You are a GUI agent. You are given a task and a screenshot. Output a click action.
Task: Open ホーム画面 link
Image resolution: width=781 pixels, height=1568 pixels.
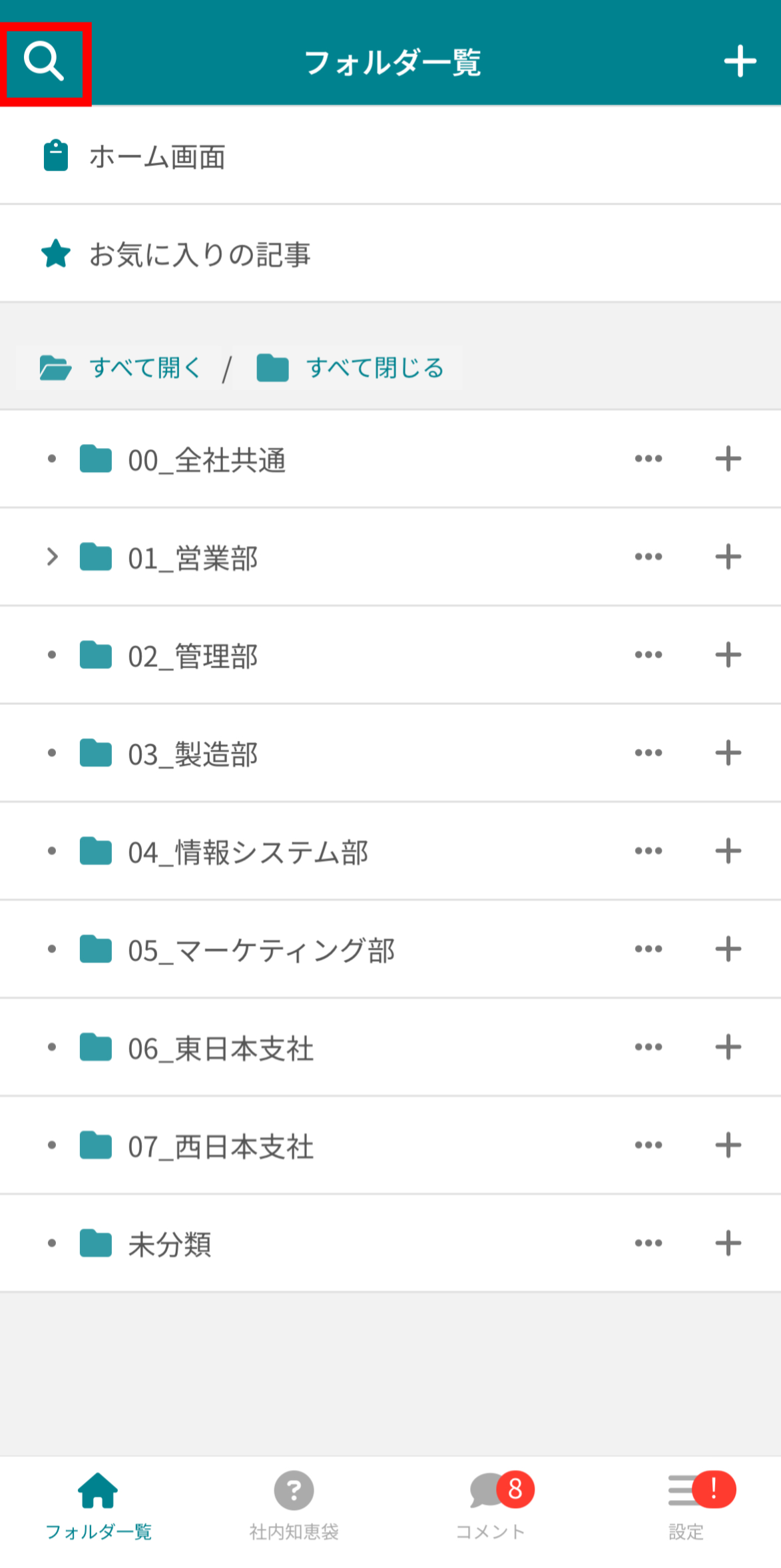(x=157, y=157)
